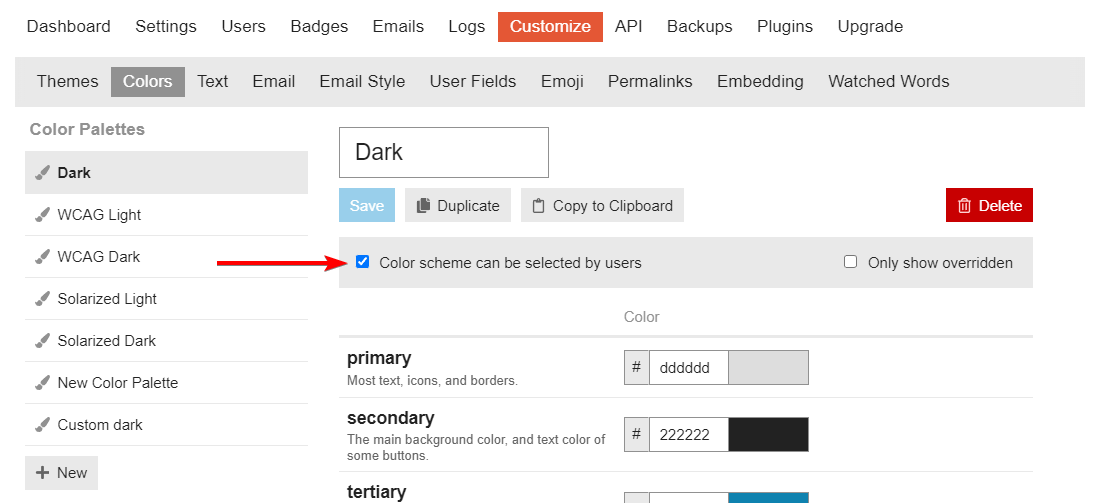This screenshot has width=1097, height=503.
Task: Open the API admin tab
Action: [x=628, y=27]
